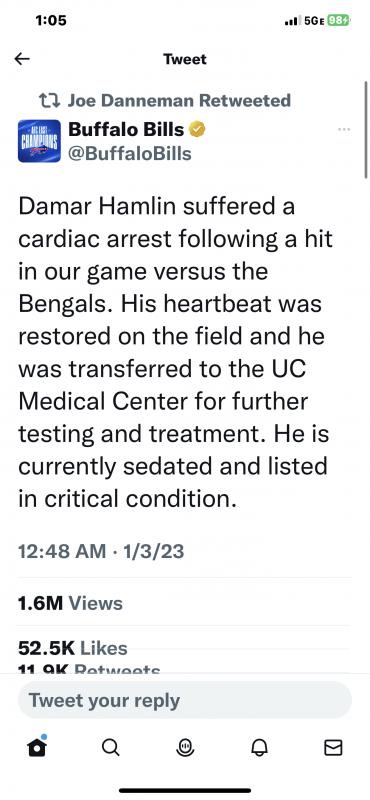Open the Notifications bell tab
370x800 pixels.
[x=259, y=747]
